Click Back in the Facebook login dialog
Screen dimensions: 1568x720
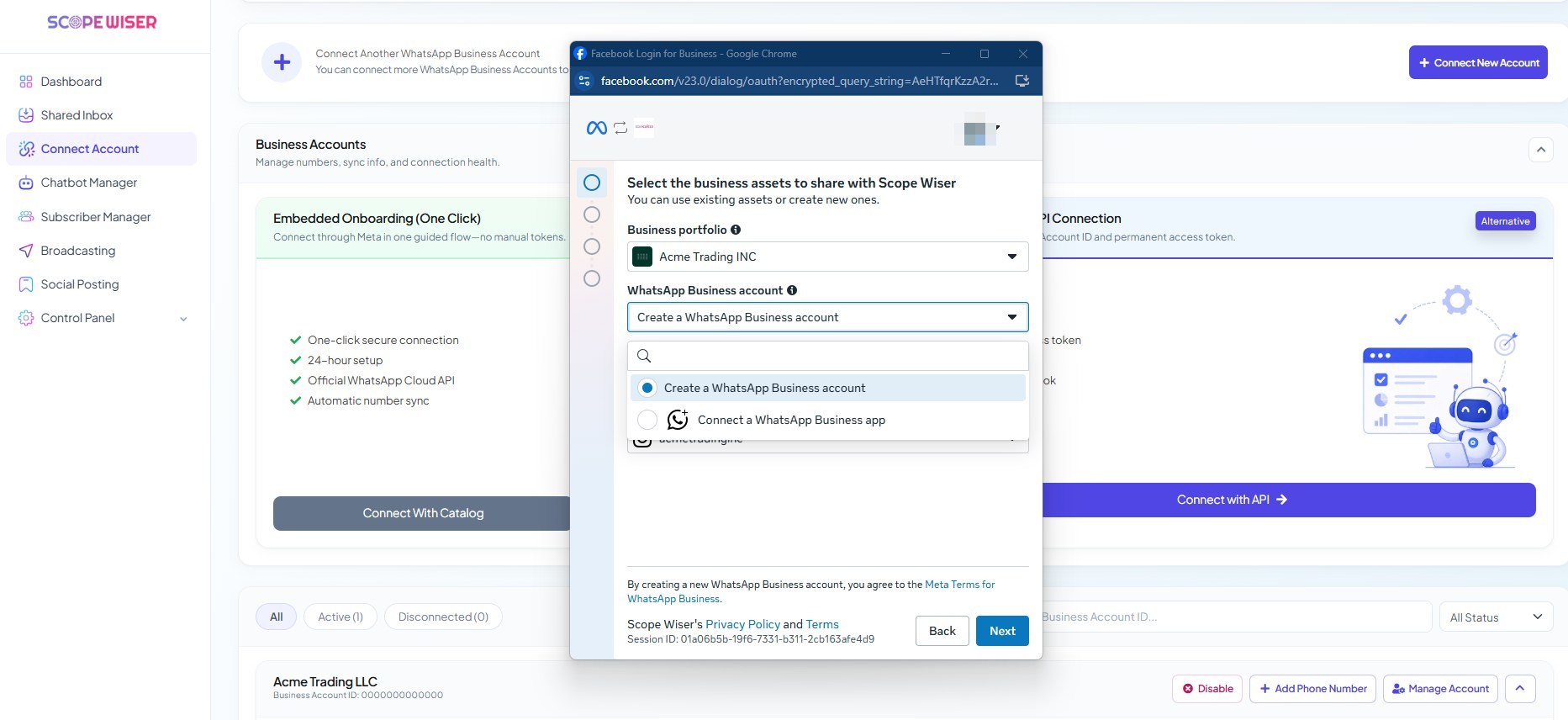942,631
